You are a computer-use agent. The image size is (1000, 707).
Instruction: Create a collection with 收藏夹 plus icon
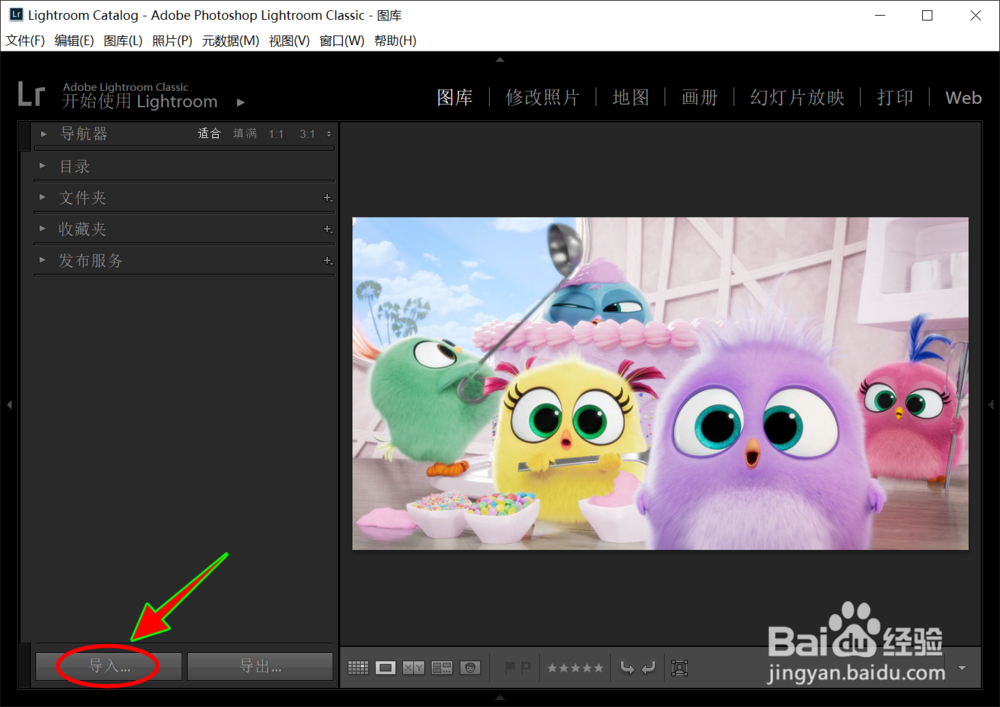coord(328,229)
